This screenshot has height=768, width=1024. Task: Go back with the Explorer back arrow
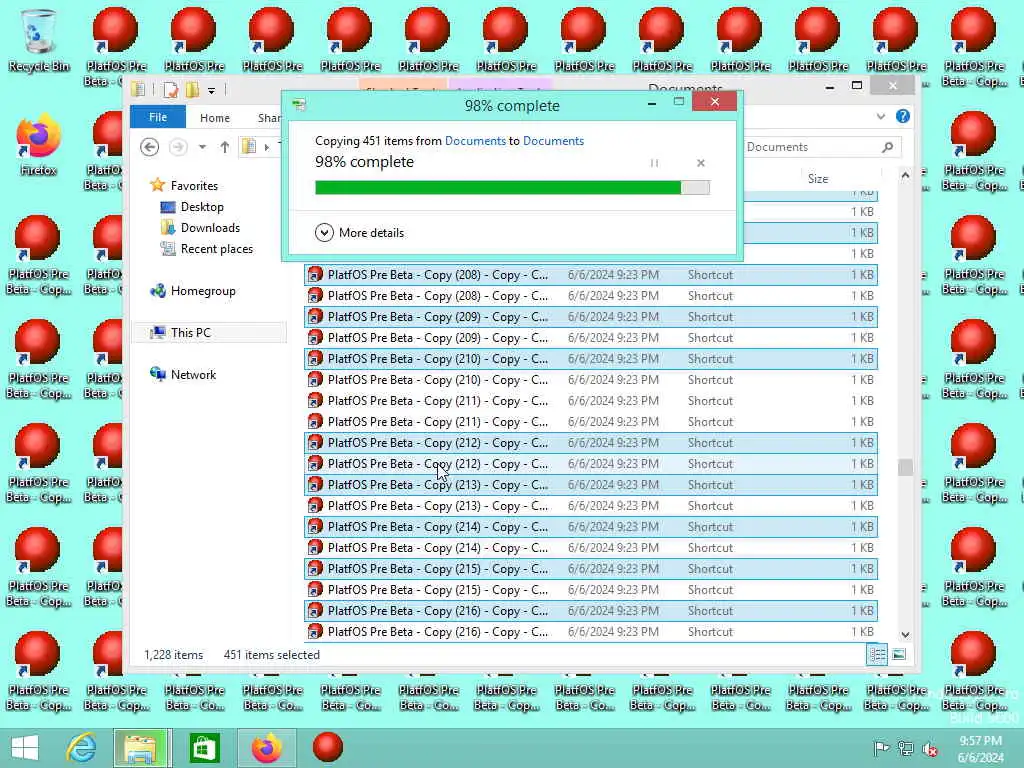pos(150,147)
